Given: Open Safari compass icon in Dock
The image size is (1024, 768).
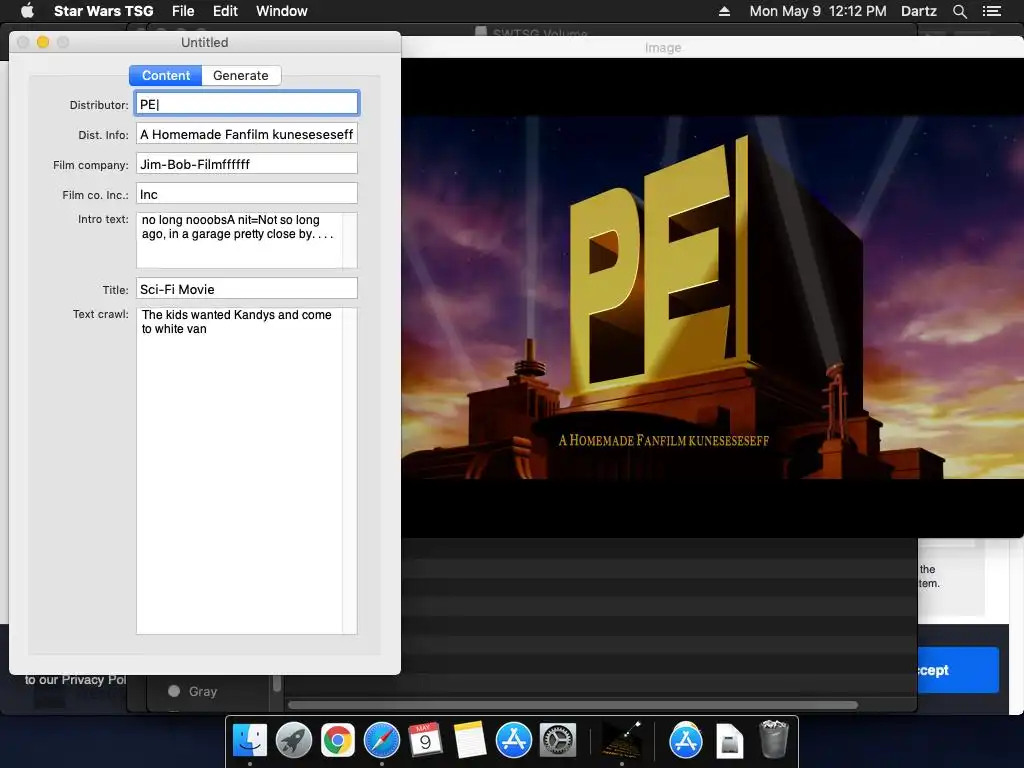Looking at the screenshot, I should point(381,741).
